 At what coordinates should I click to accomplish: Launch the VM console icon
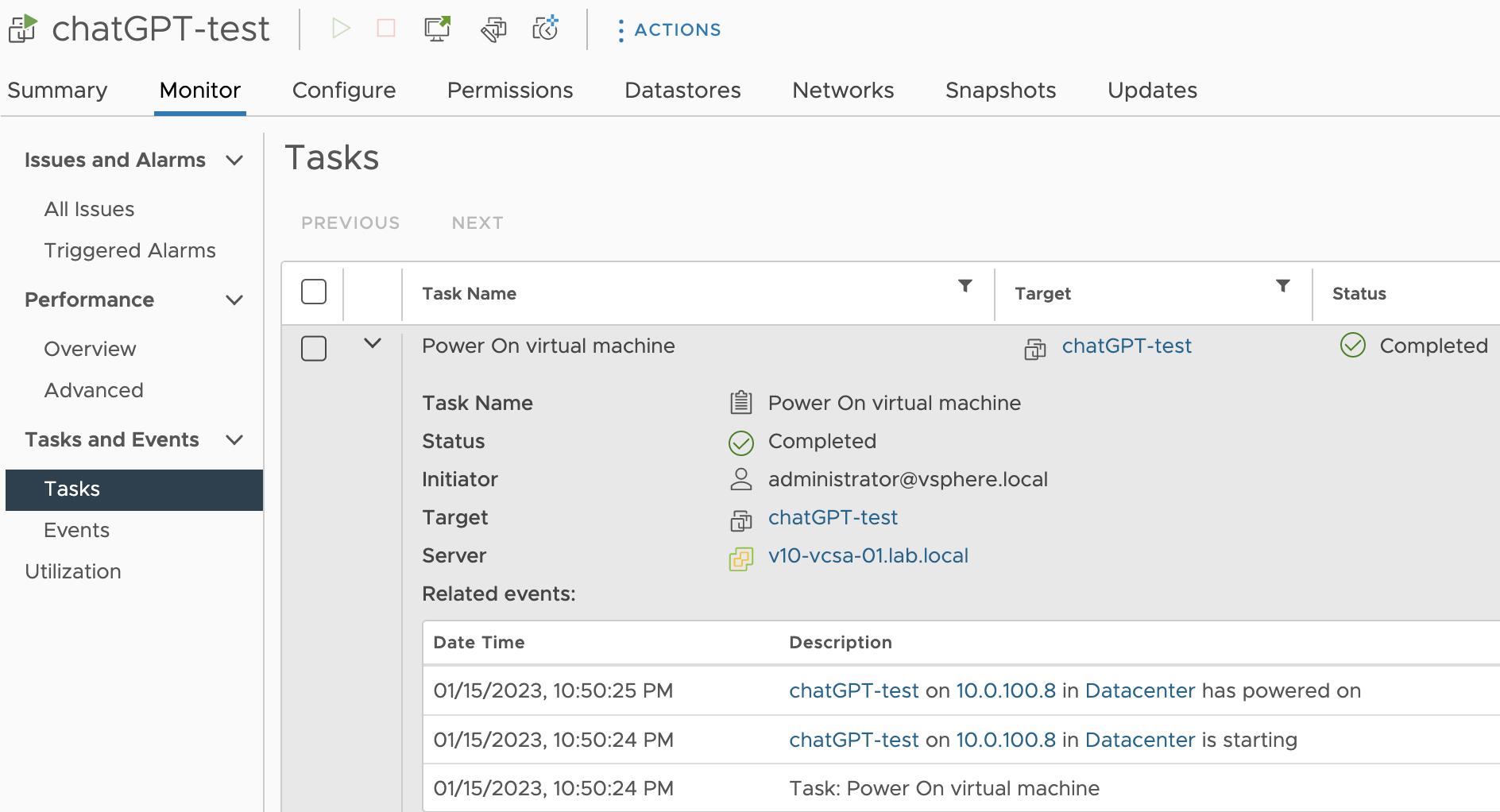coord(437,29)
